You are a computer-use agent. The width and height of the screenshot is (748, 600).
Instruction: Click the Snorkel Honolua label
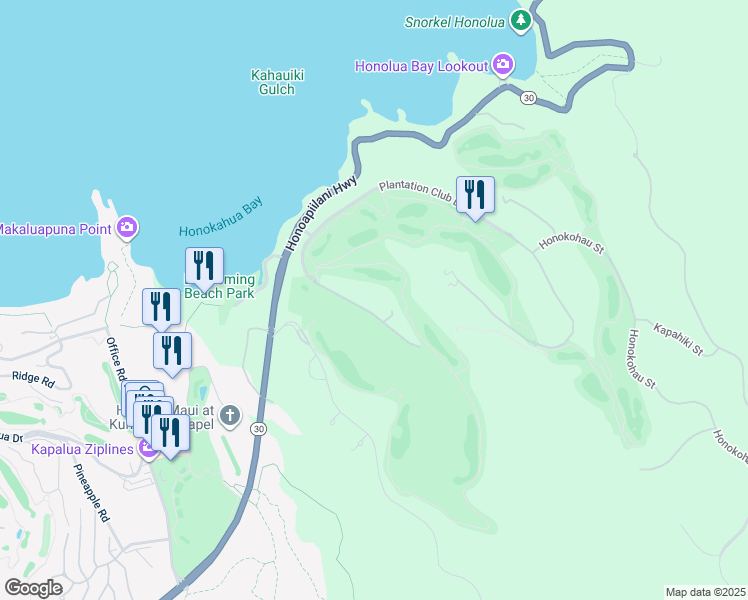click(454, 22)
